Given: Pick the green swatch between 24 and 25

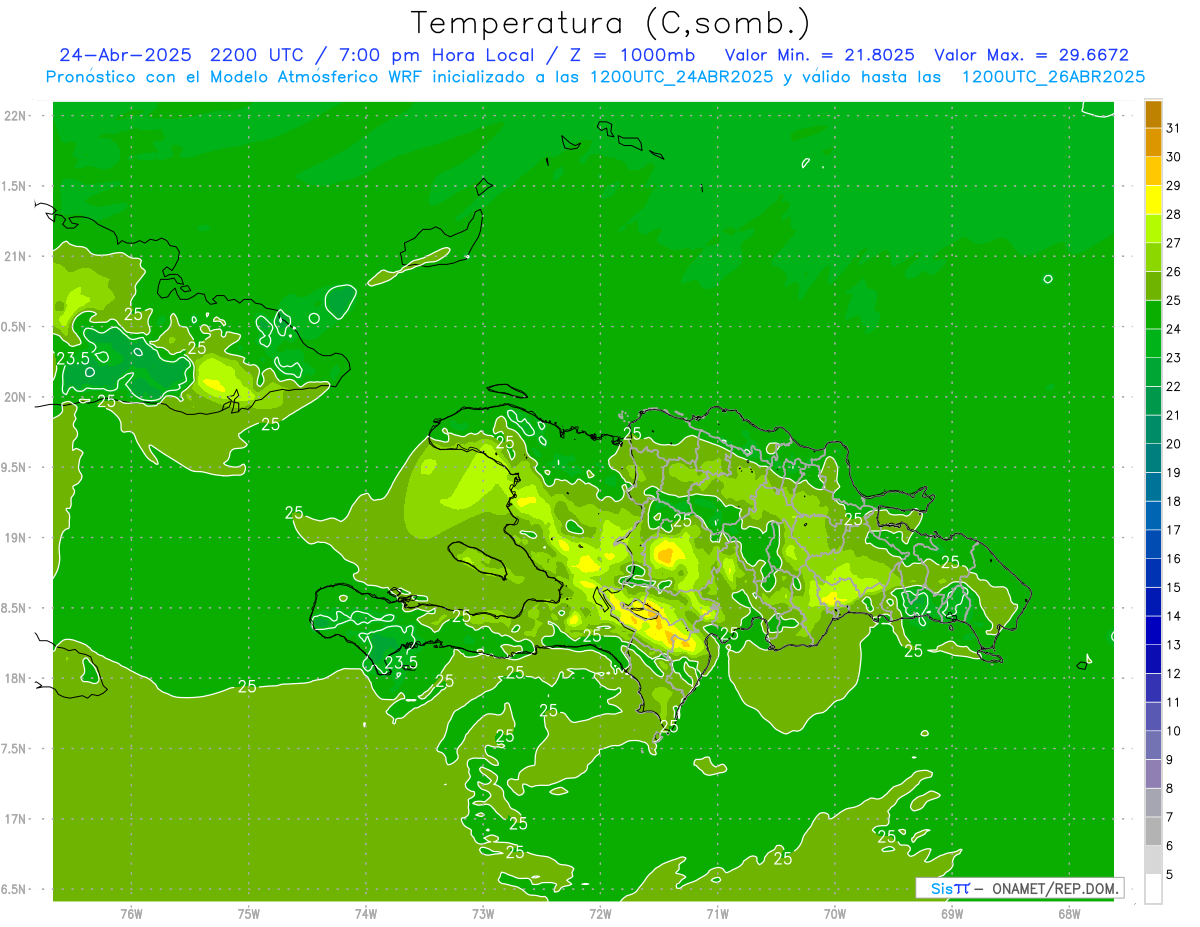Looking at the screenshot, I should pos(1153,315).
